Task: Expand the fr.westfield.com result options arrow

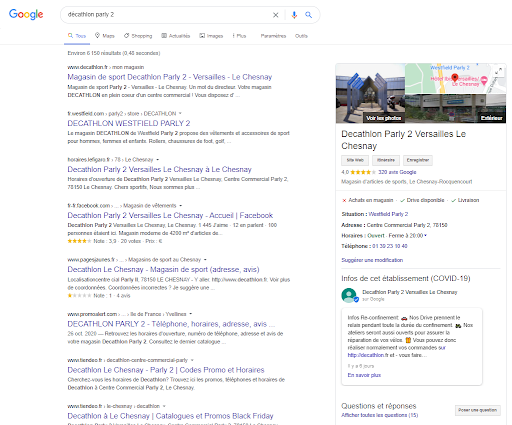Action: tap(180, 113)
